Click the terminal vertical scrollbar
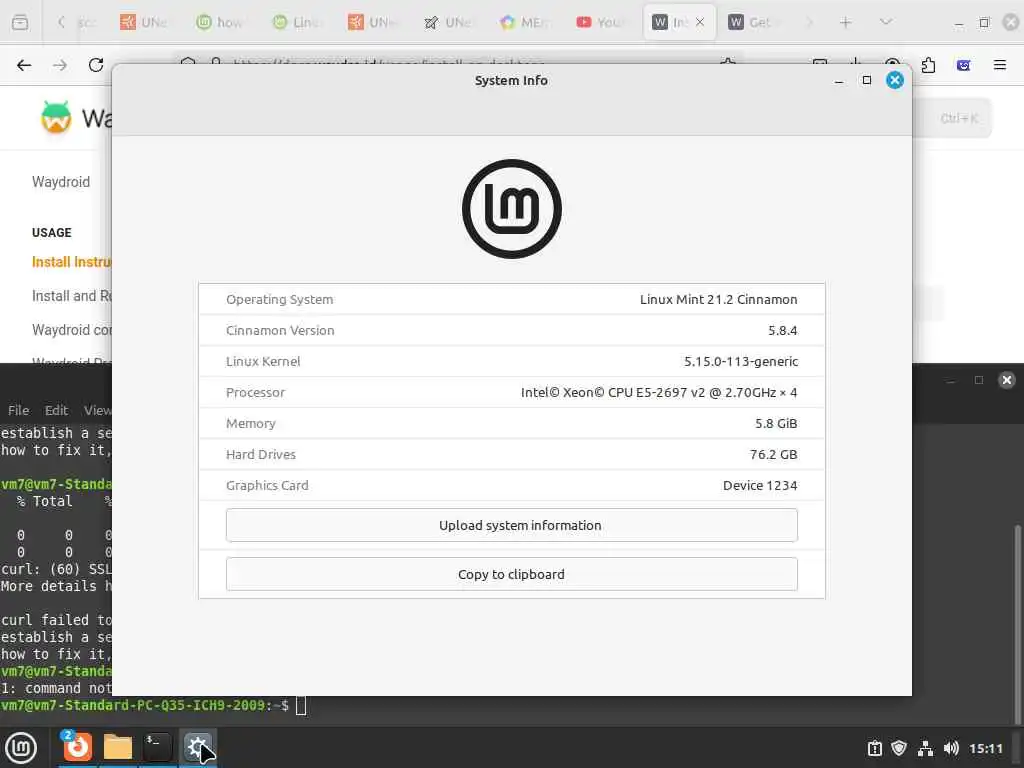Image resolution: width=1024 pixels, height=768 pixels. [1017, 624]
